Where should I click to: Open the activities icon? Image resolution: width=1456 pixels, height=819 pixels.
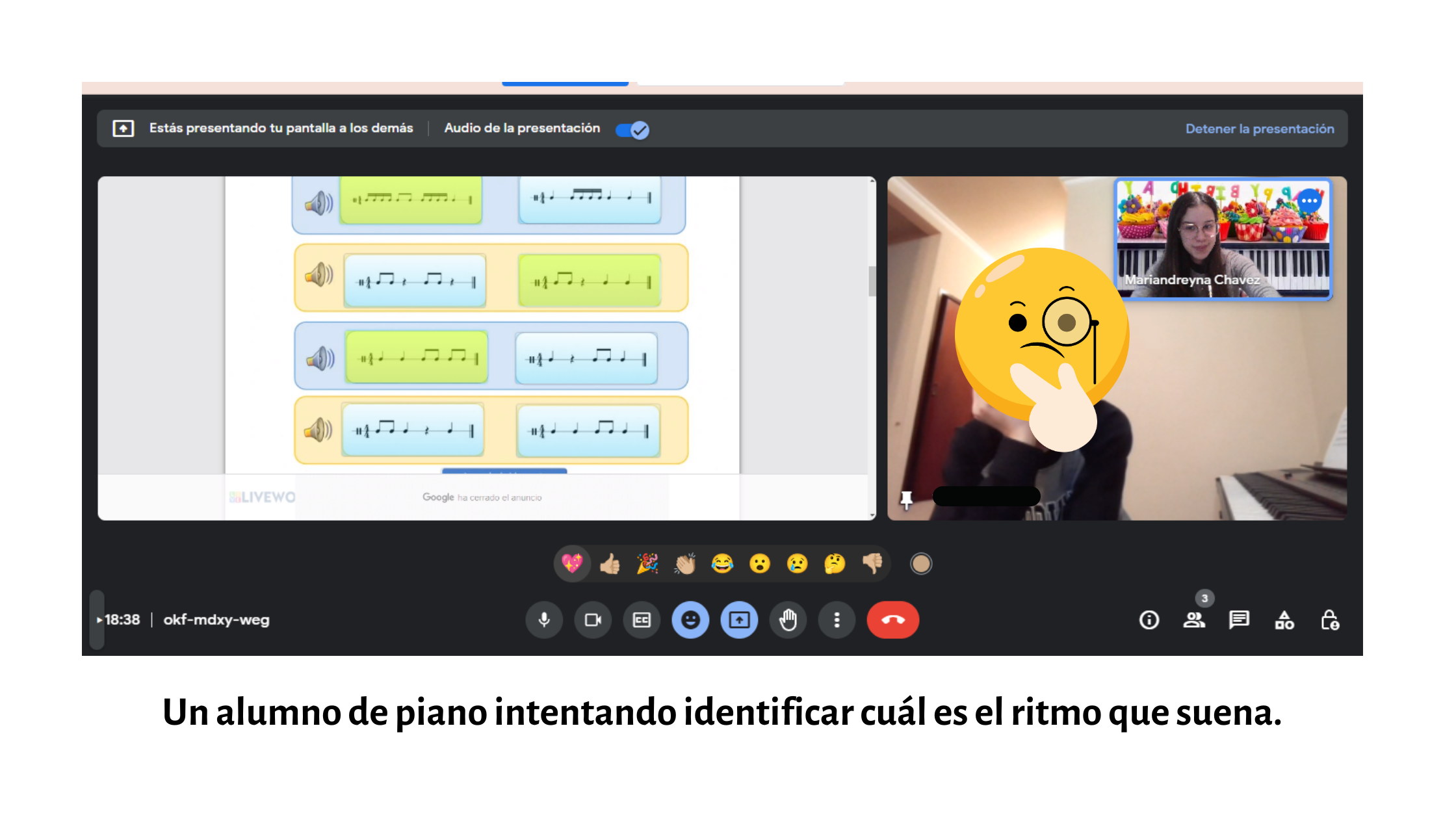click(x=1284, y=620)
